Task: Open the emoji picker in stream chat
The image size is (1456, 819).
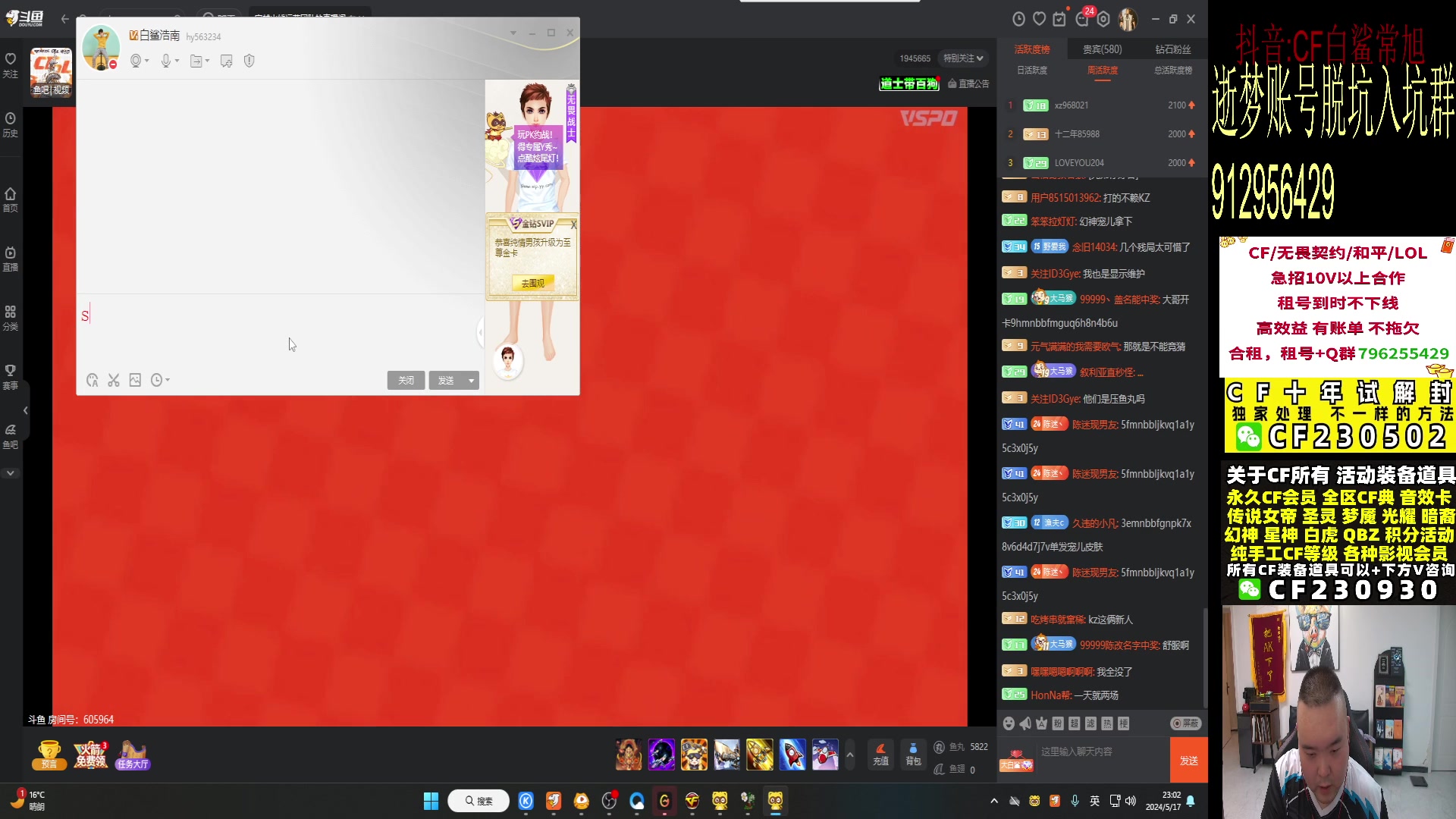Action: tap(1009, 723)
